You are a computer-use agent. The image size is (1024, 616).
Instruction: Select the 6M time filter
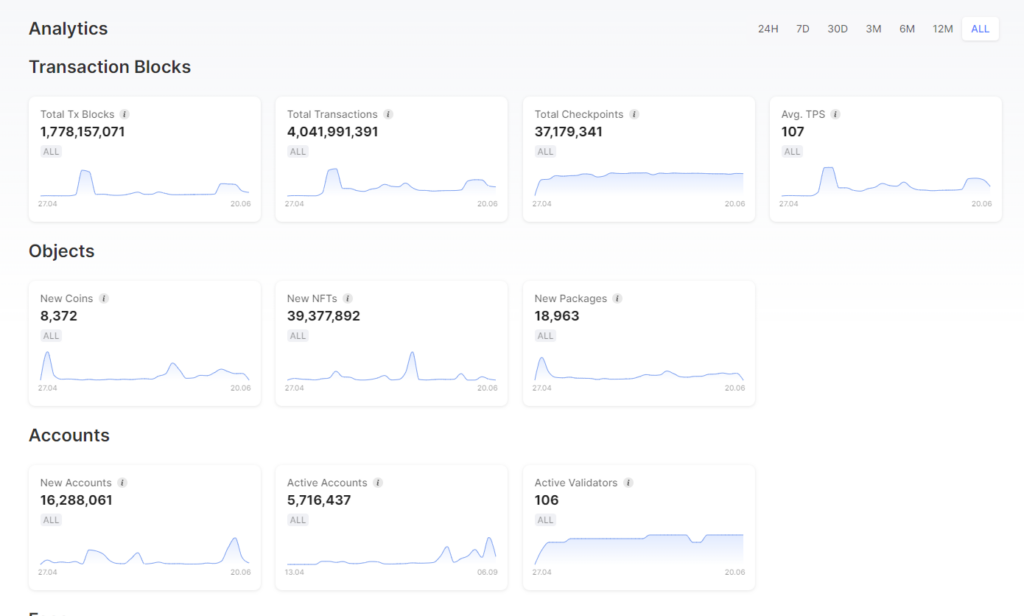907,29
